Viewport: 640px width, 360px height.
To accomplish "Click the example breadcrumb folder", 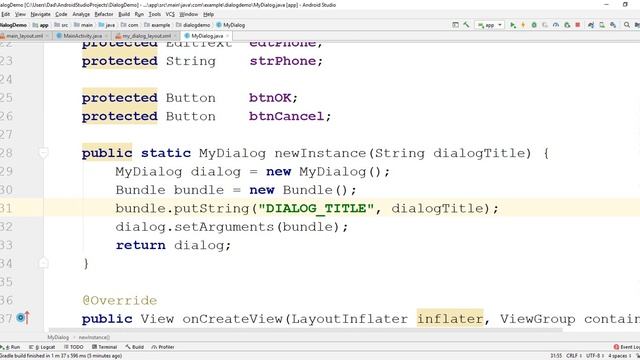I will (x=157, y=25).
